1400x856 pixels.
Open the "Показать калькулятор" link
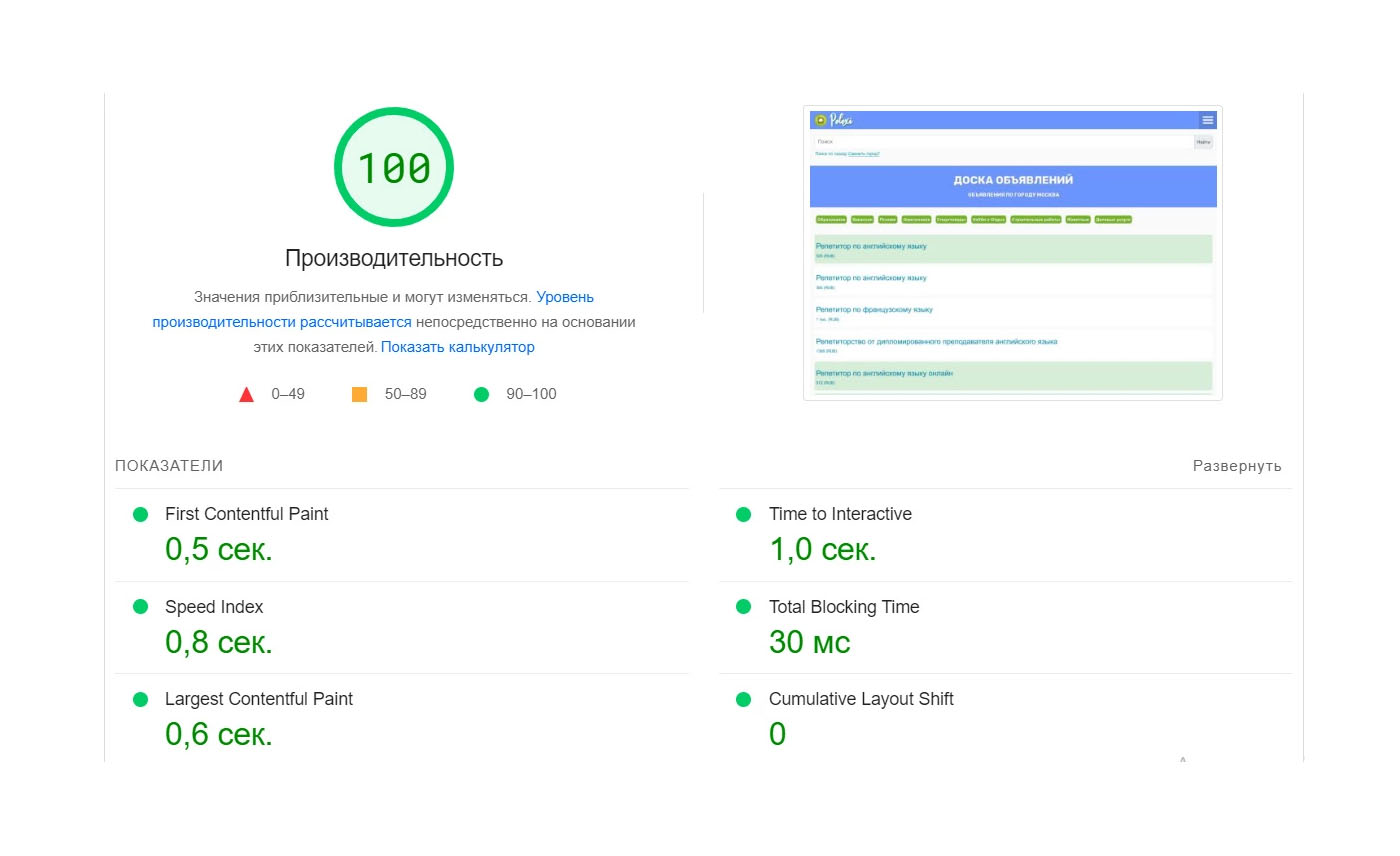pos(457,347)
